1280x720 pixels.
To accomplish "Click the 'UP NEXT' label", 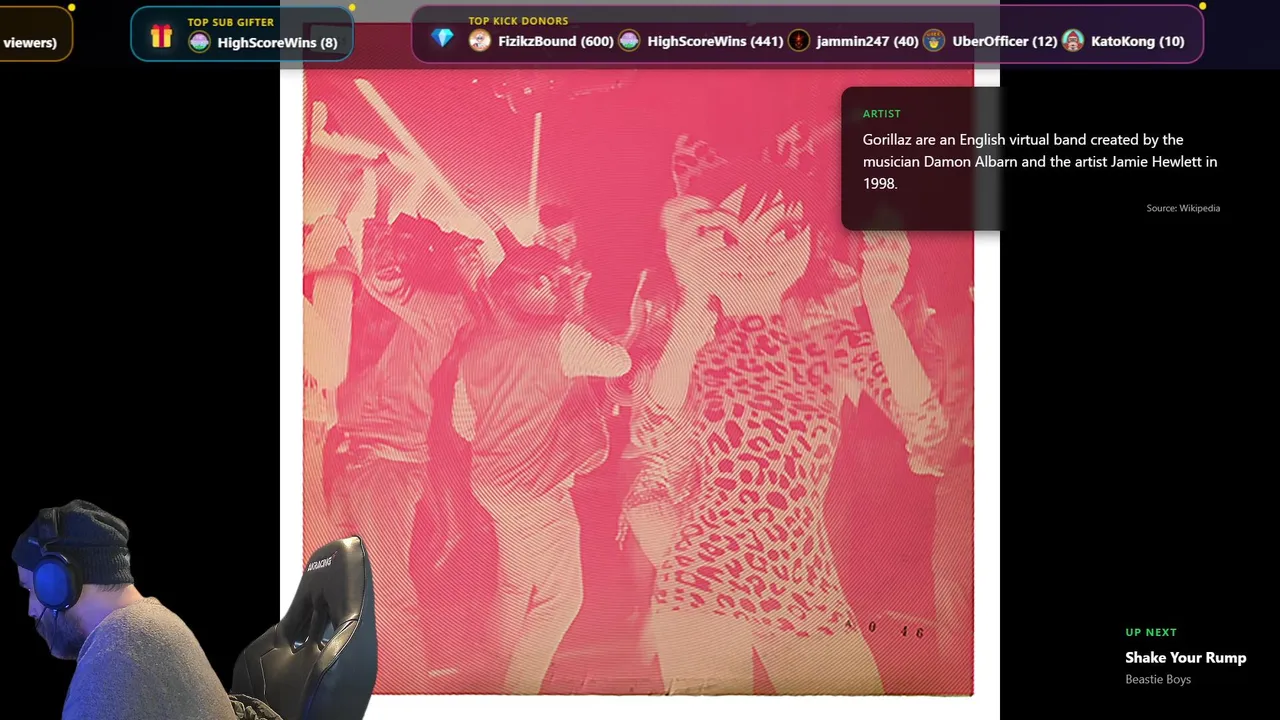I will pyautogui.click(x=1151, y=632).
